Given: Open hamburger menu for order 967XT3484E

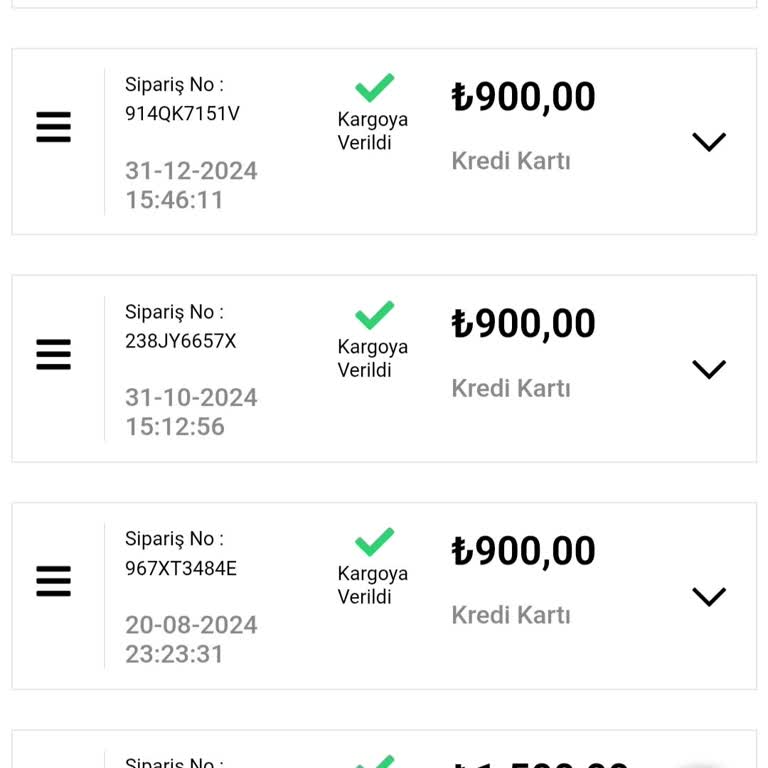Looking at the screenshot, I should tap(54, 581).
